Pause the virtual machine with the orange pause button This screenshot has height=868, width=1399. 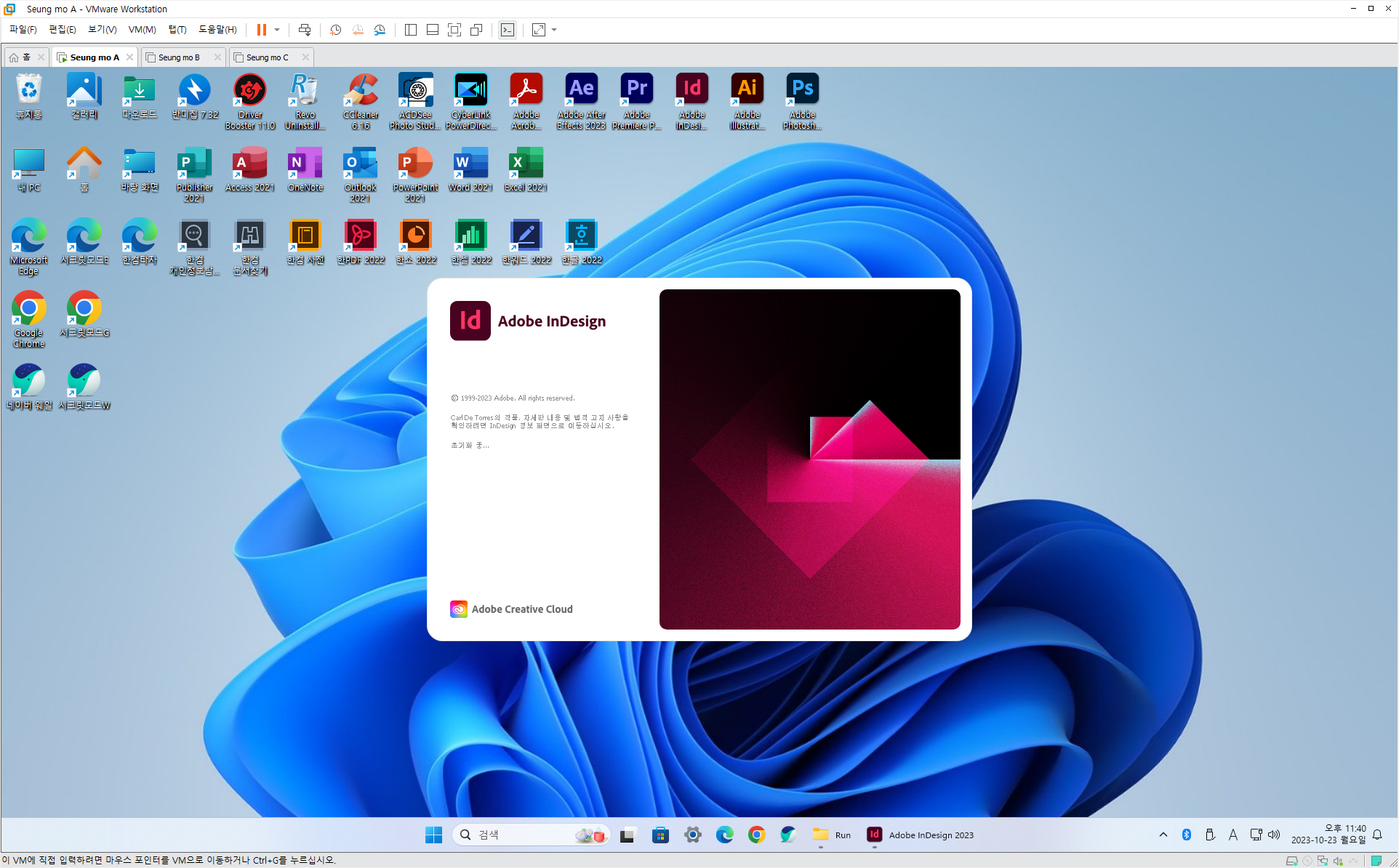pyautogui.click(x=262, y=30)
